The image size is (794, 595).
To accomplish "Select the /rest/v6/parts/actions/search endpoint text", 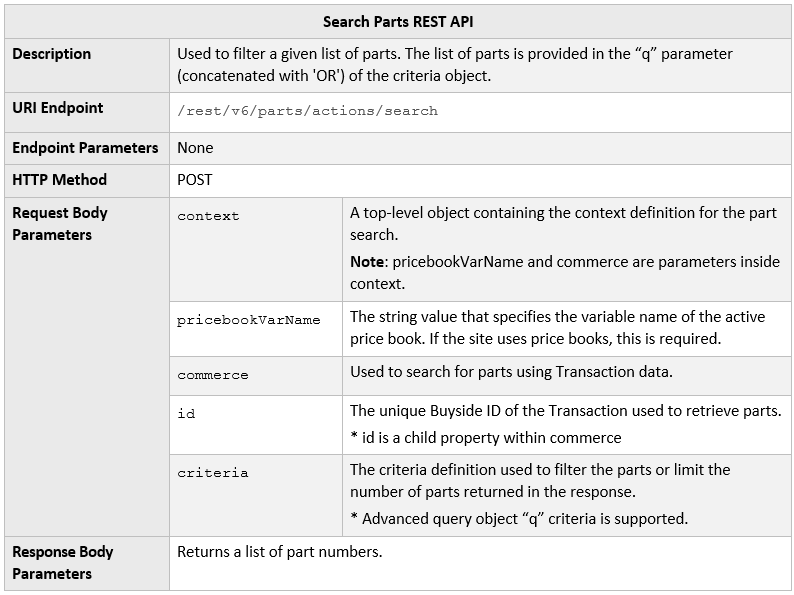I will [307, 111].
